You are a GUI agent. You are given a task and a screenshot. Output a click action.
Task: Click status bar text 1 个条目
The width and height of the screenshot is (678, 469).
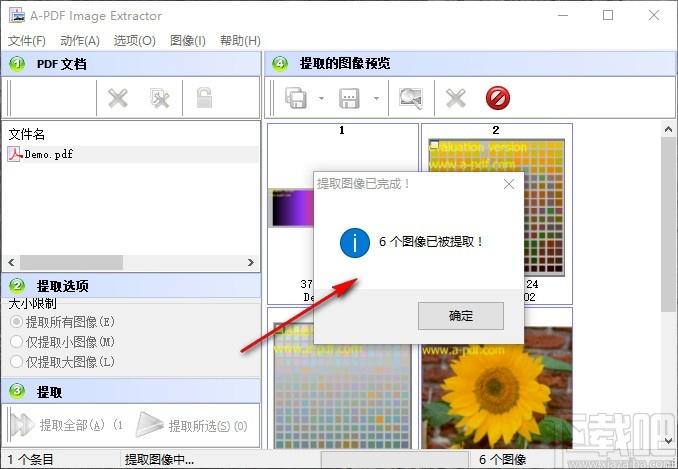(30, 459)
